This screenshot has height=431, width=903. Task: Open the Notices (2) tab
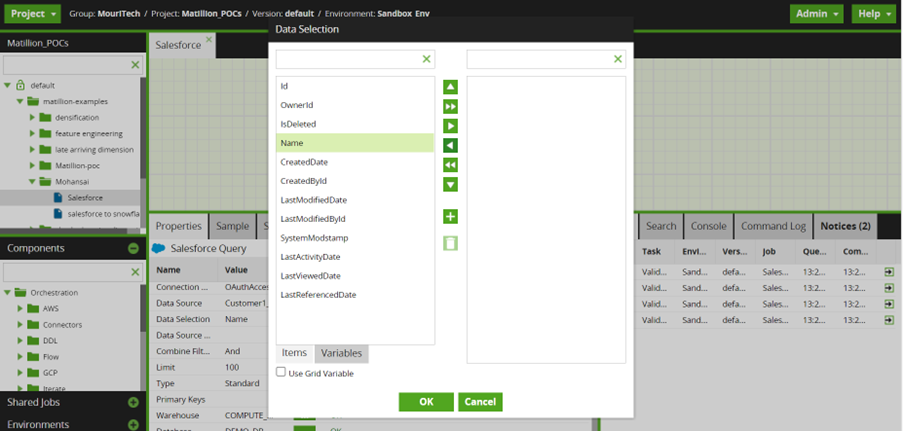pyautogui.click(x=846, y=226)
